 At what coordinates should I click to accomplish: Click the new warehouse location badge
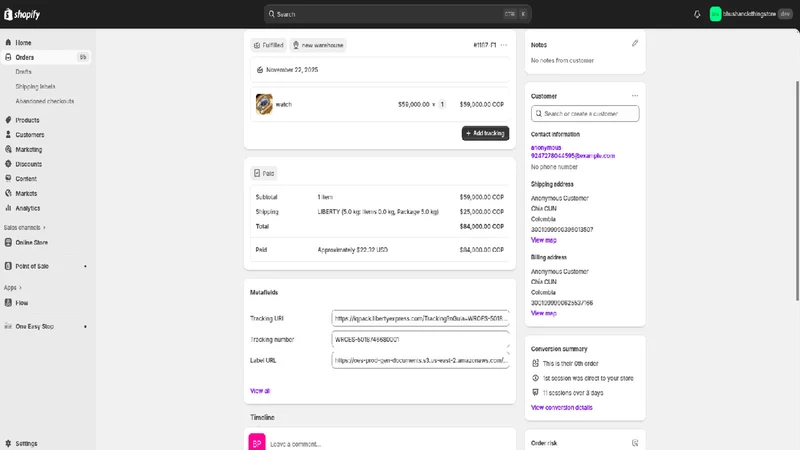318,45
